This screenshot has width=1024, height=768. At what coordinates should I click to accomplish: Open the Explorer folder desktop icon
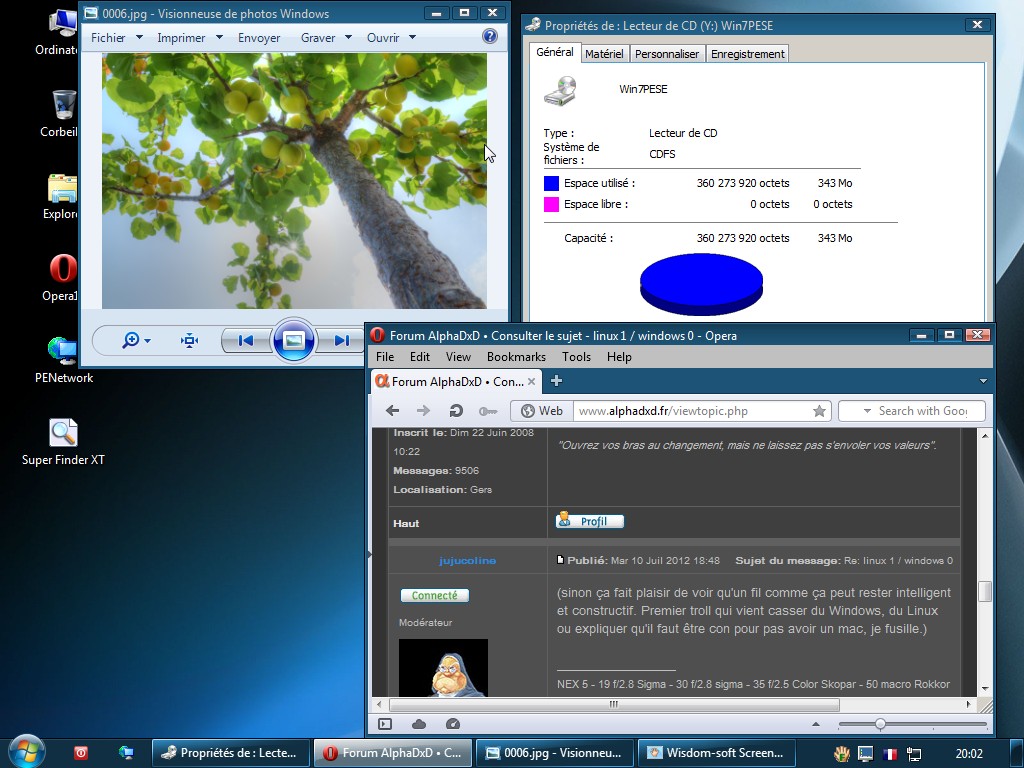point(61,196)
